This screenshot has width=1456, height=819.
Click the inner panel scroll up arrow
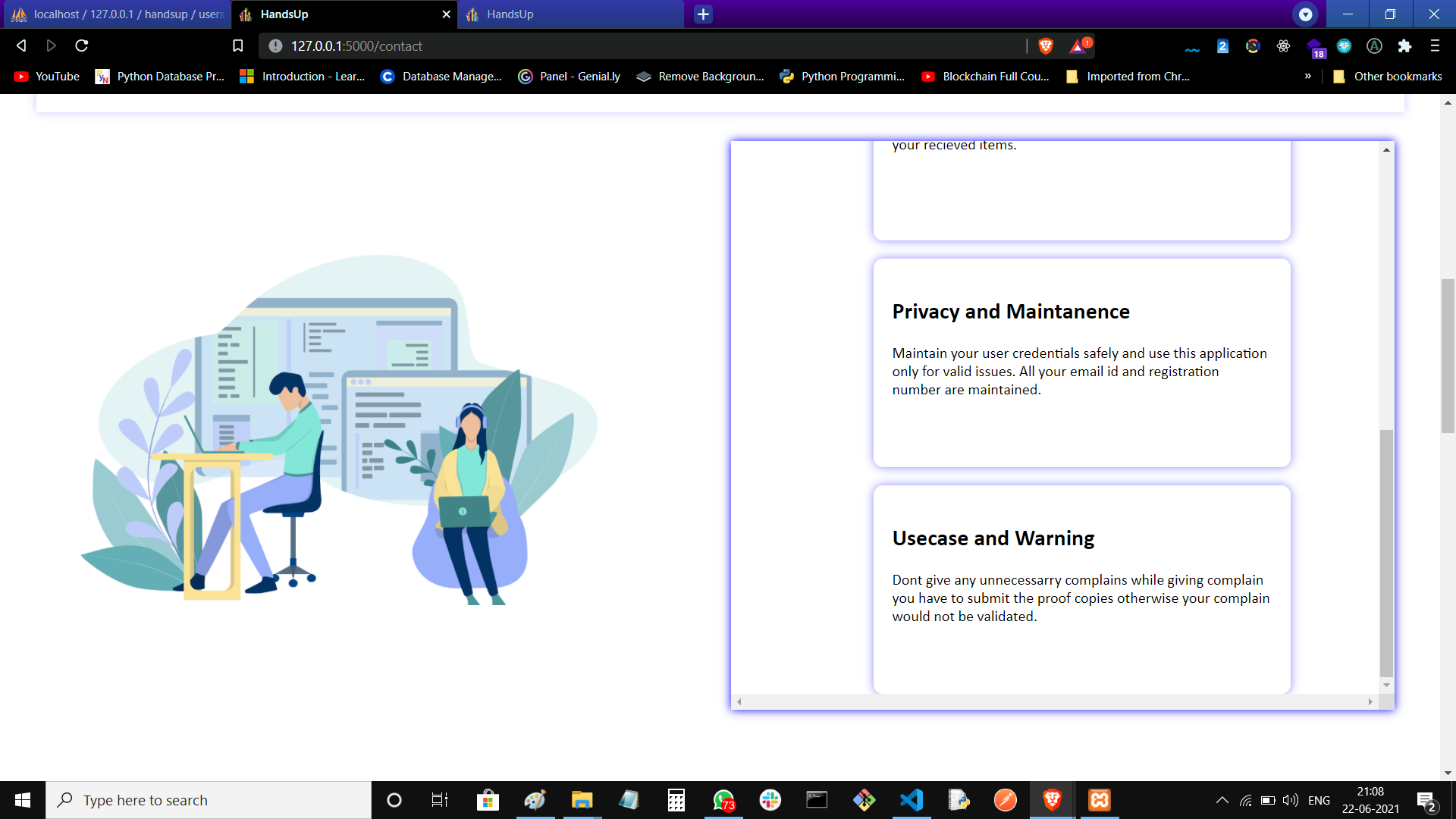(1386, 149)
